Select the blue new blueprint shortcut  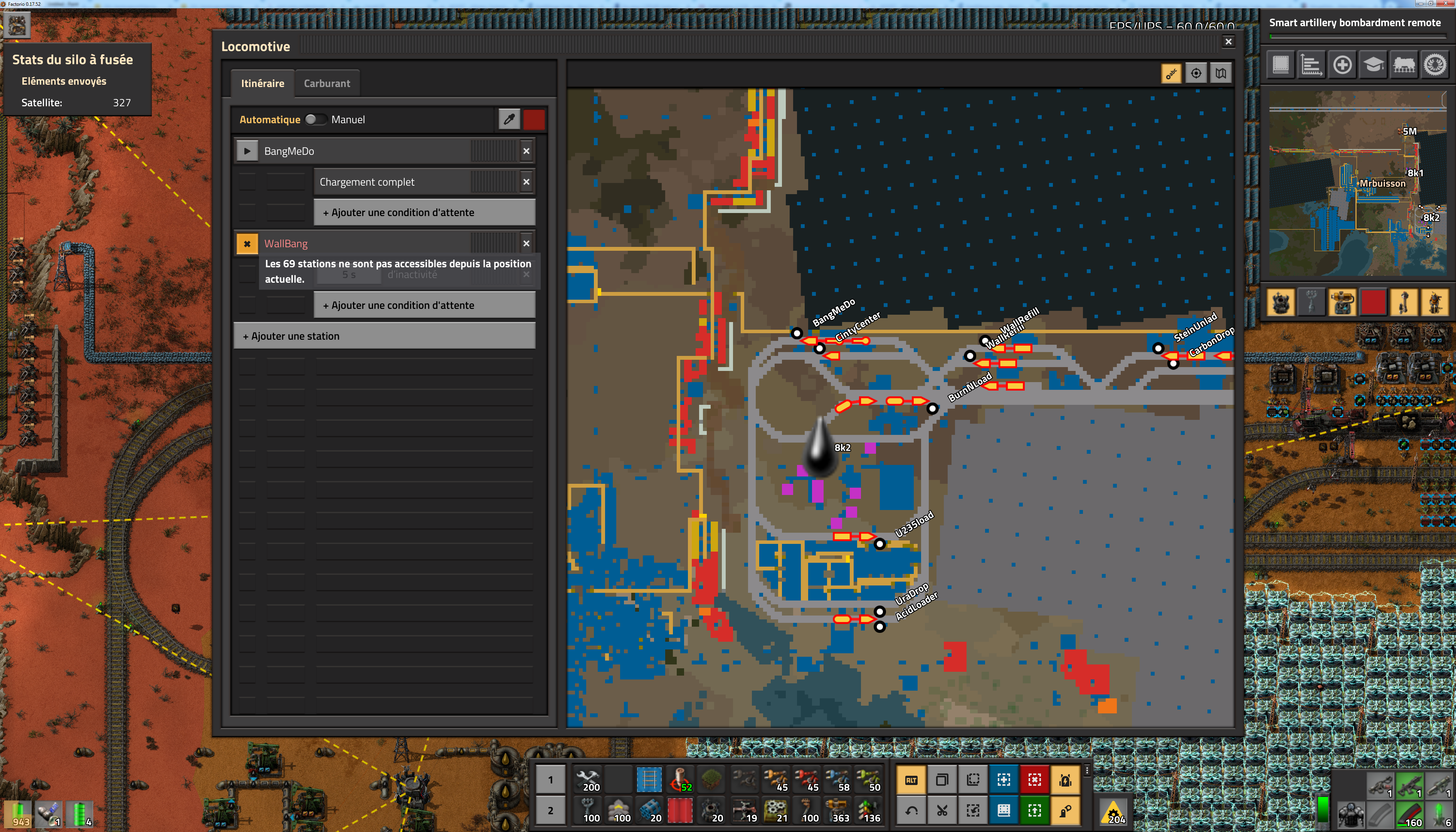(1004, 780)
